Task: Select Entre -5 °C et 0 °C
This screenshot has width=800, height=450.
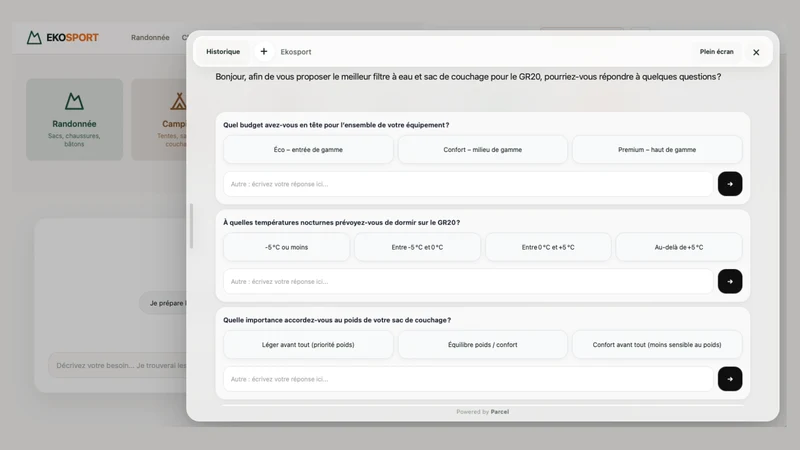Action: pos(417,247)
